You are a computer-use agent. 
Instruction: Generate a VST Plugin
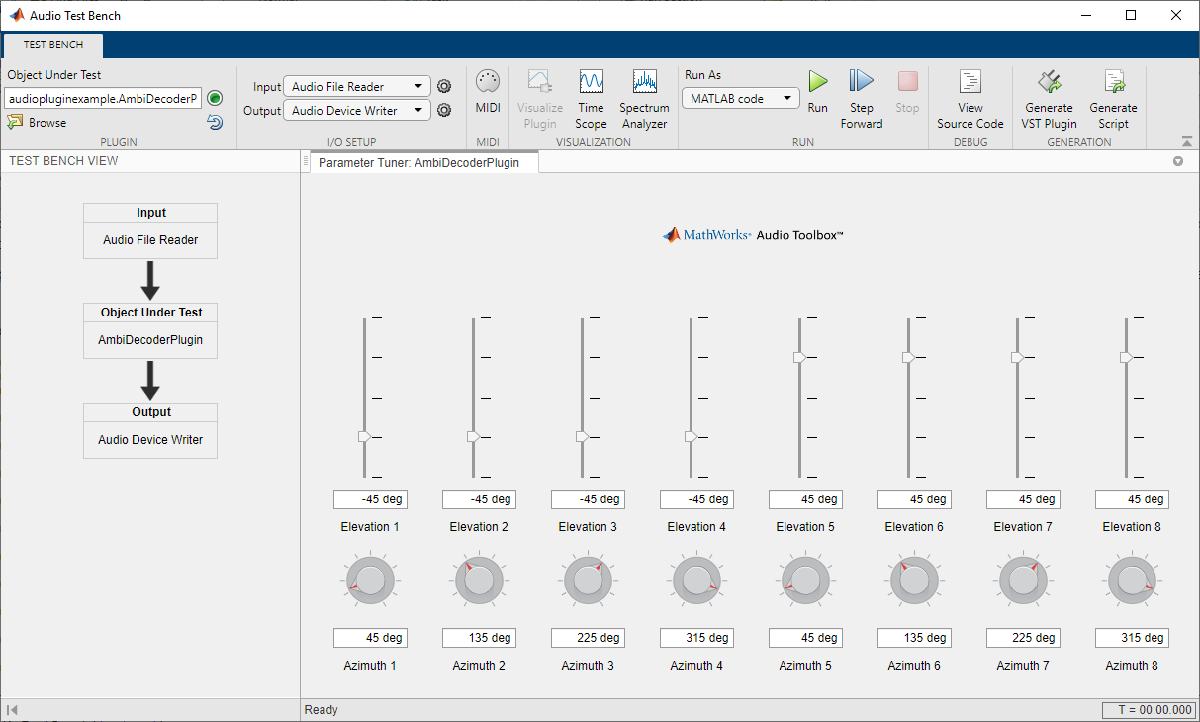tap(1049, 99)
